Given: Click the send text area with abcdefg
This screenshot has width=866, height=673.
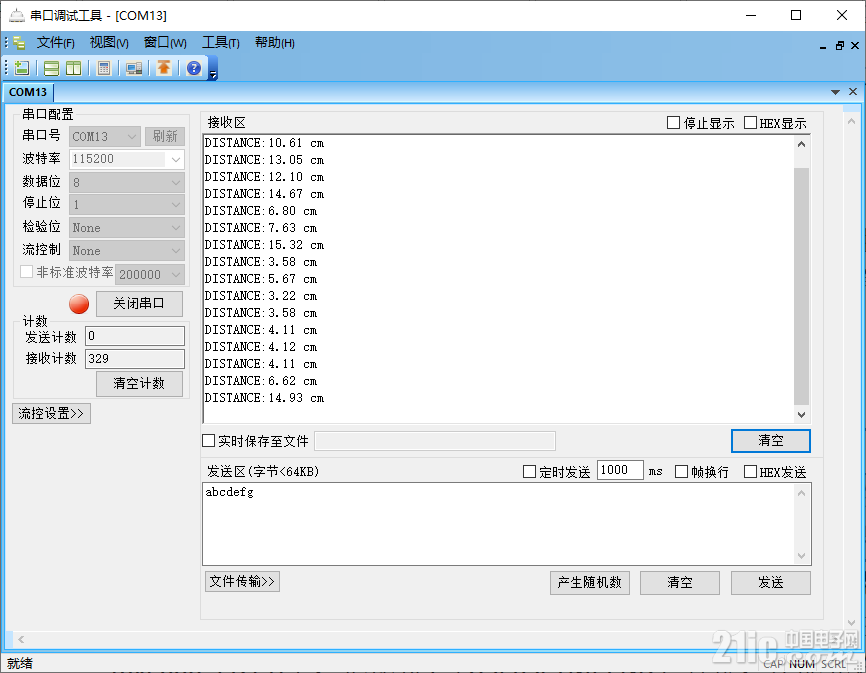Looking at the screenshot, I should click(x=499, y=524).
